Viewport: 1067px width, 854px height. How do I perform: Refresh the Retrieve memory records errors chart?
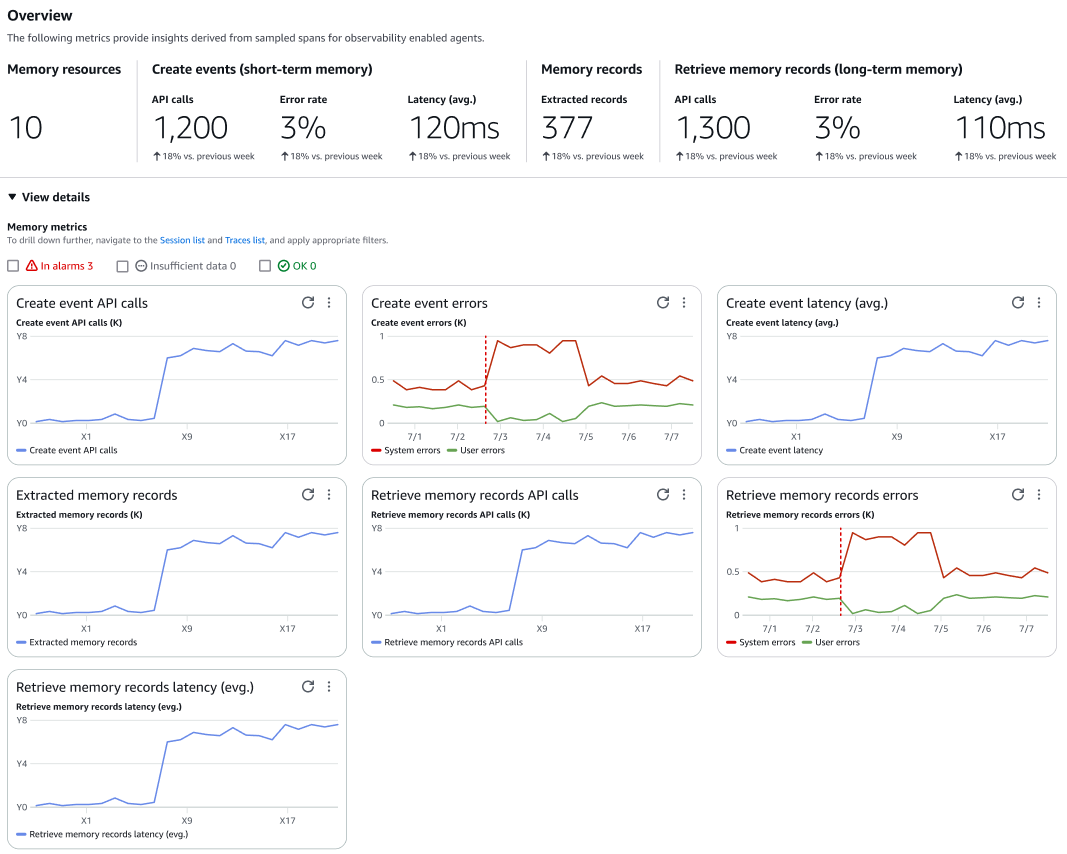(x=1018, y=495)
